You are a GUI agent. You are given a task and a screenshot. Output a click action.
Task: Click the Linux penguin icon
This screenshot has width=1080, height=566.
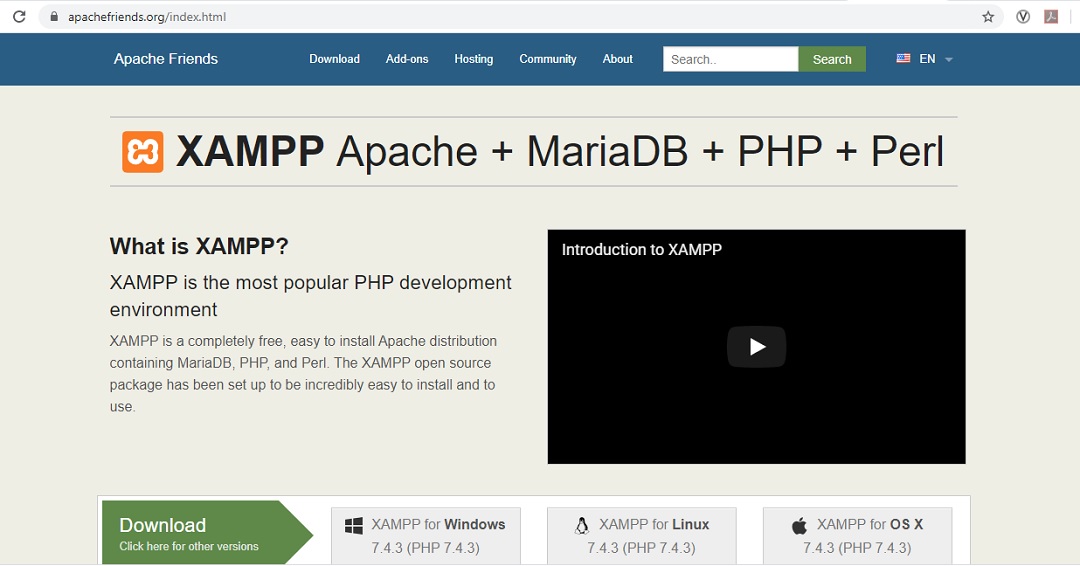coord(582,525)
